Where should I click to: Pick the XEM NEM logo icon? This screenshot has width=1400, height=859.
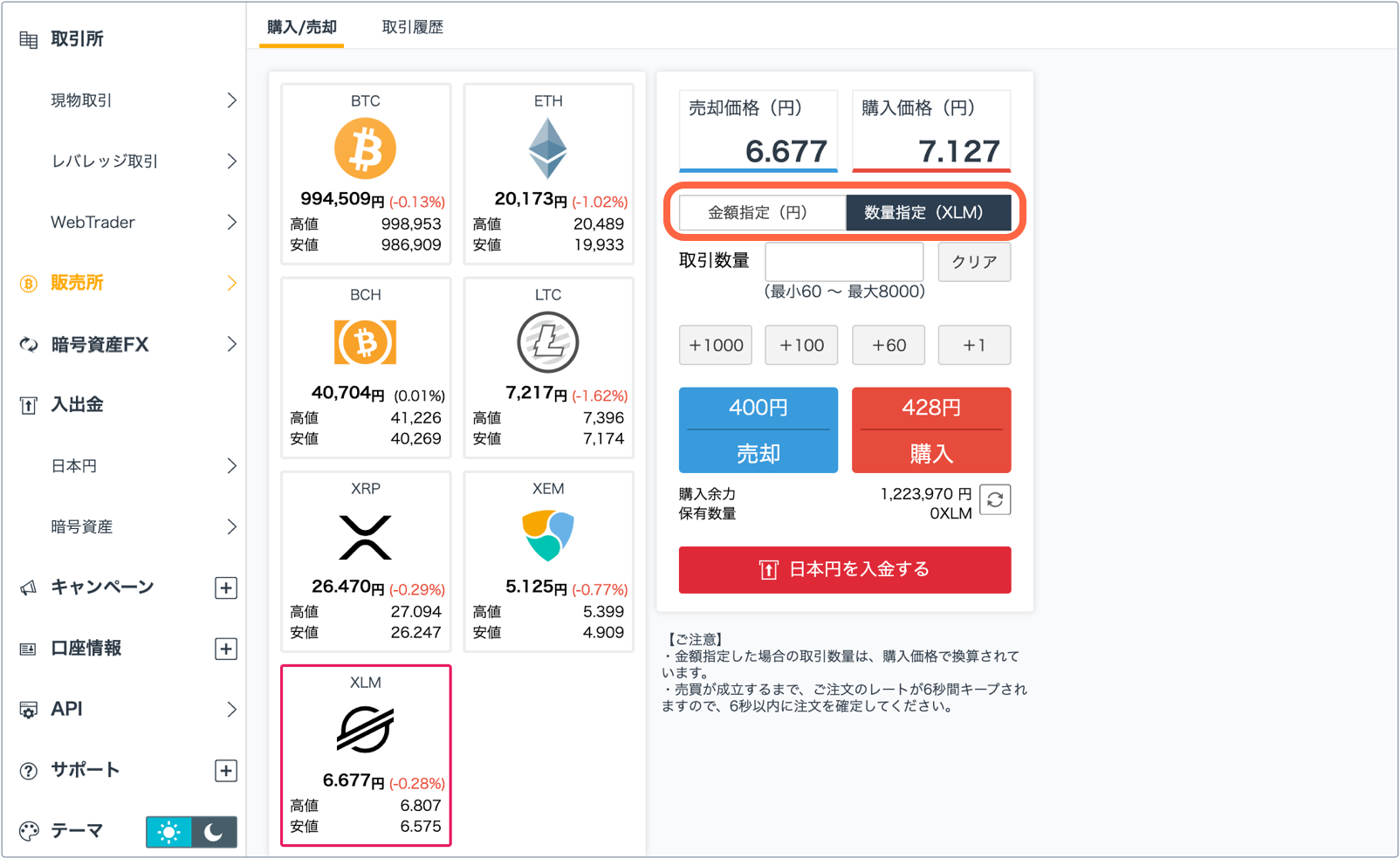pos(548,535)
